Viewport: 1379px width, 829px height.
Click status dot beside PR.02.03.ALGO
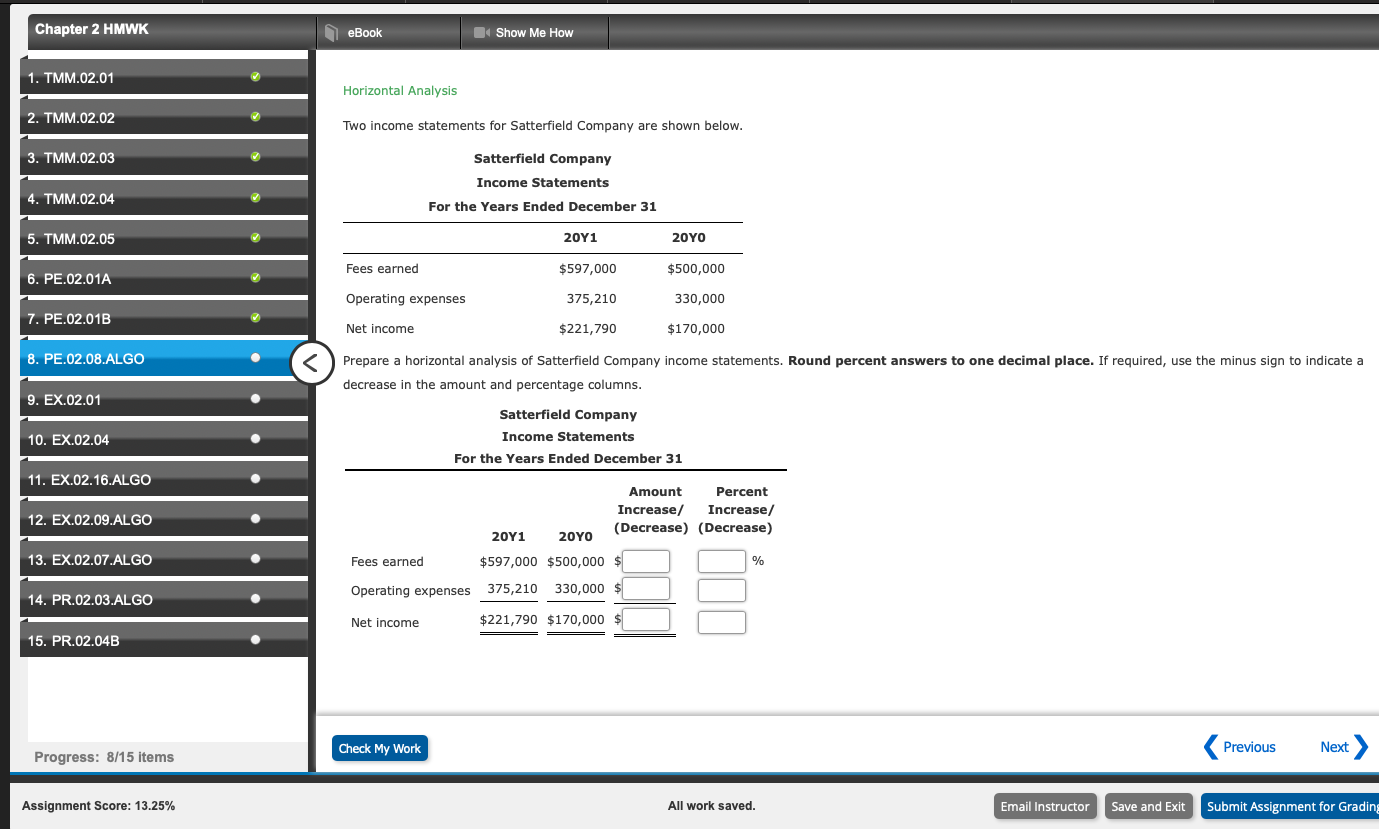(256, 599)
